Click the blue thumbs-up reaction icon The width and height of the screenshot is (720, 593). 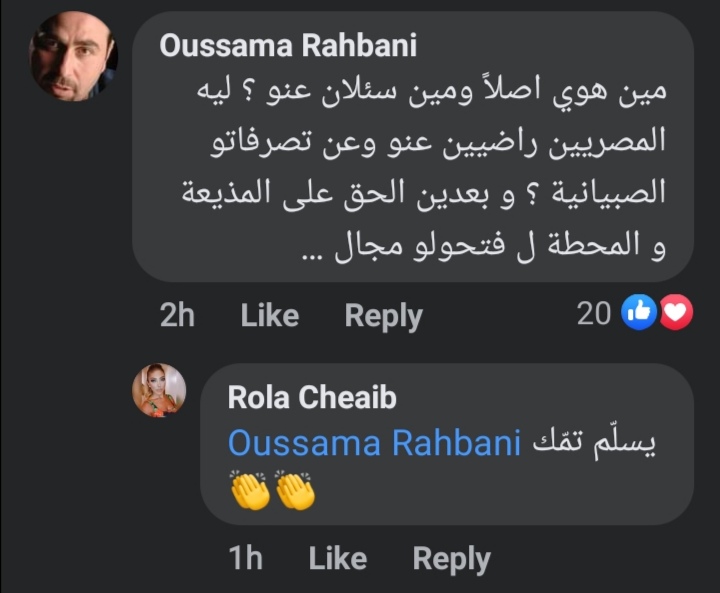click(637, 314)
